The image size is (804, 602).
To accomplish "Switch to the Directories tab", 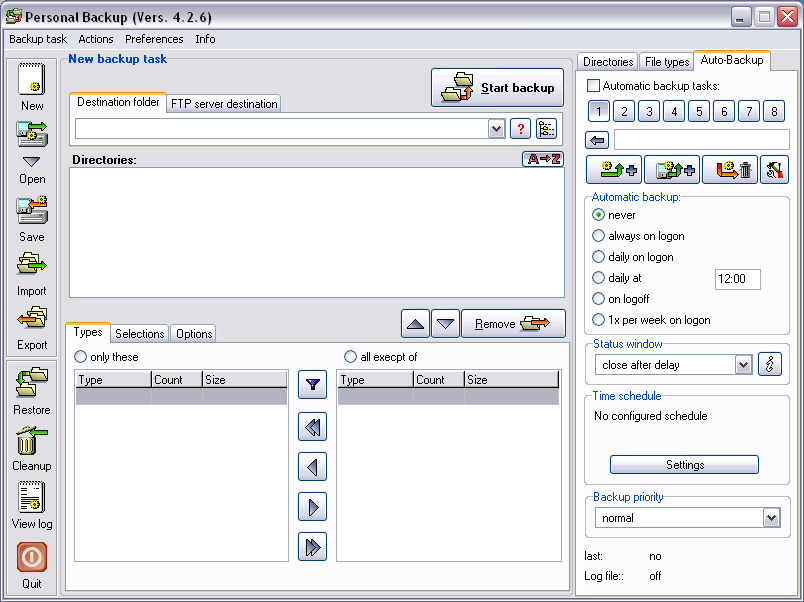I will pos(608,62).
